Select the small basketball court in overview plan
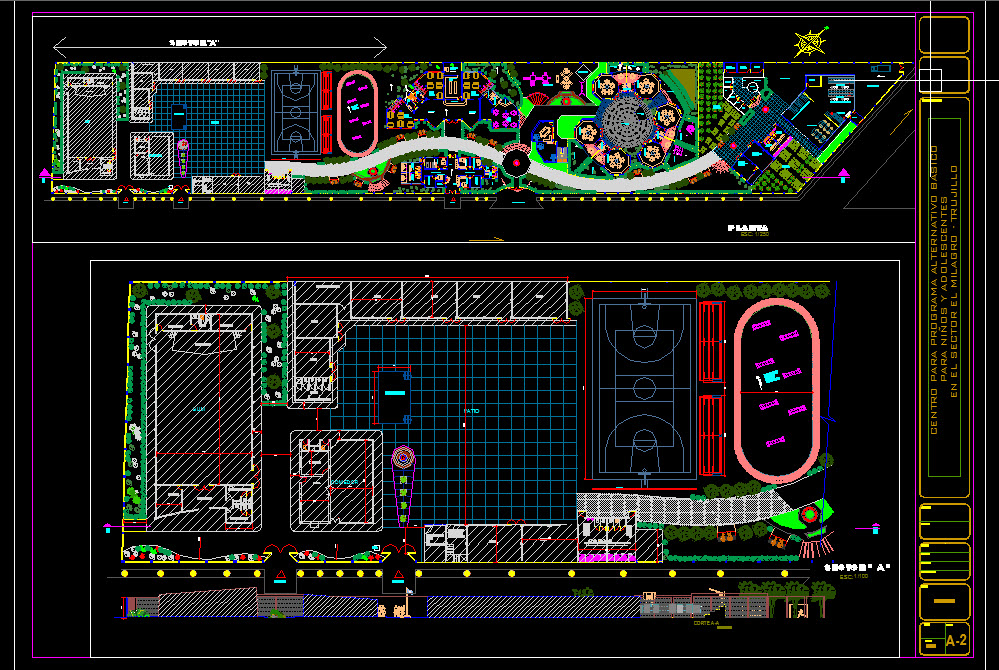 point(296,112)
